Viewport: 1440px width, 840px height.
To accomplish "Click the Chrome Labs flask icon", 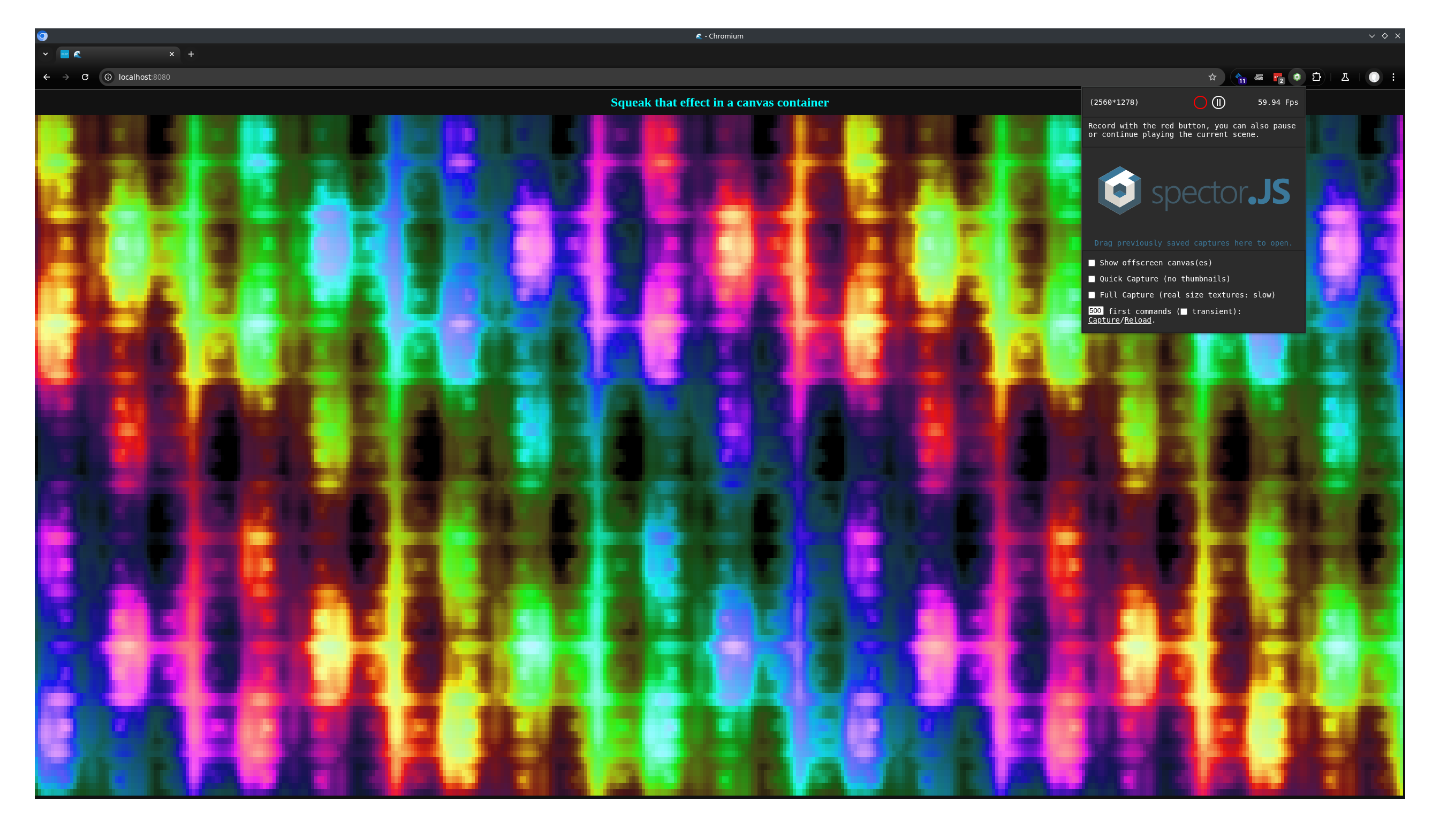I will coord(1345,77).
